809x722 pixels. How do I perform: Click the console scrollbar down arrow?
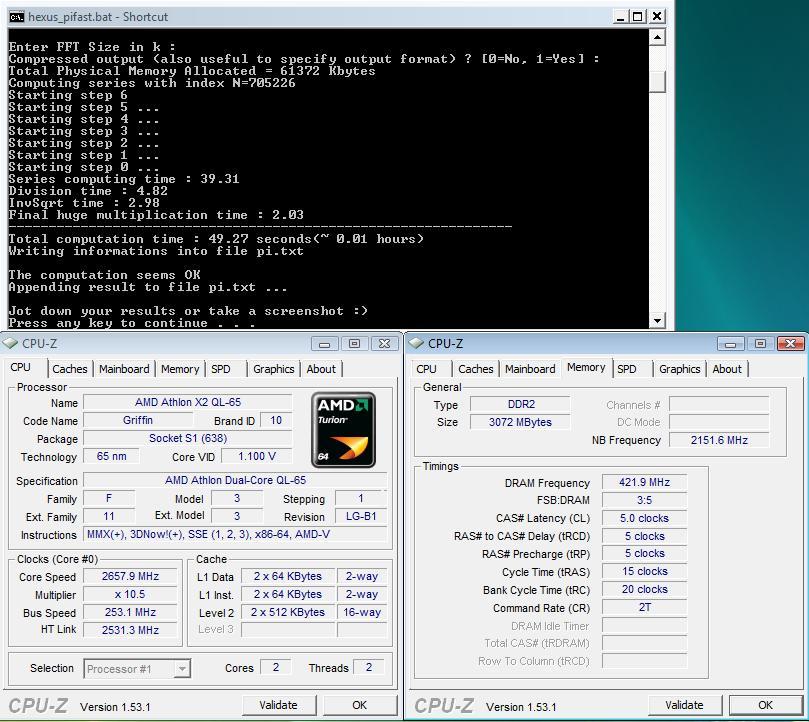click(657, 320)
